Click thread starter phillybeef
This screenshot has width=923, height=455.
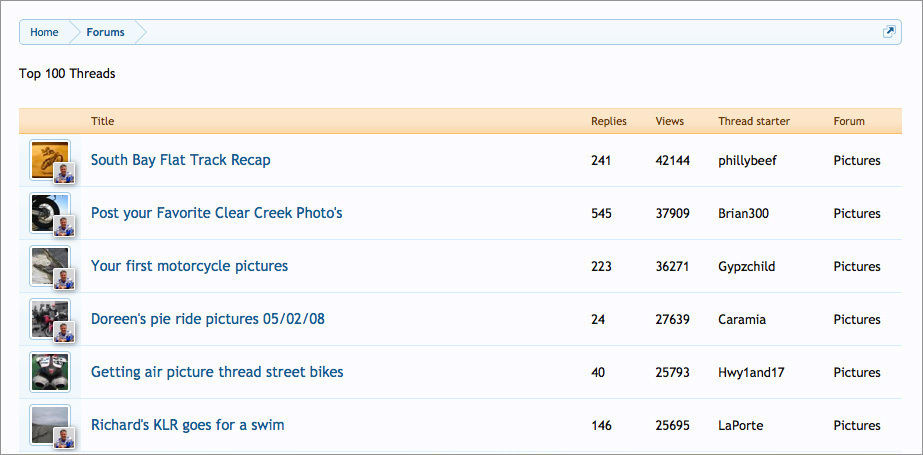pos(747,160)
